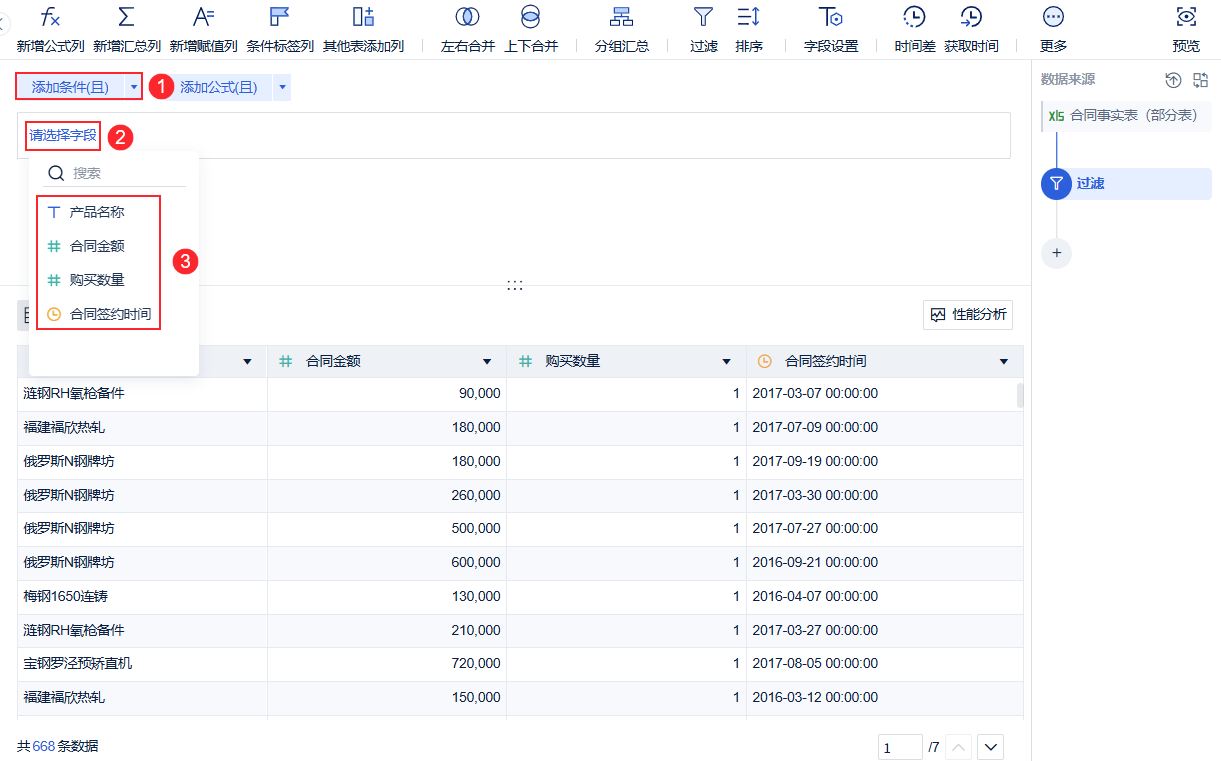Click the search magnifier icon in dropdown

(56, 173)
